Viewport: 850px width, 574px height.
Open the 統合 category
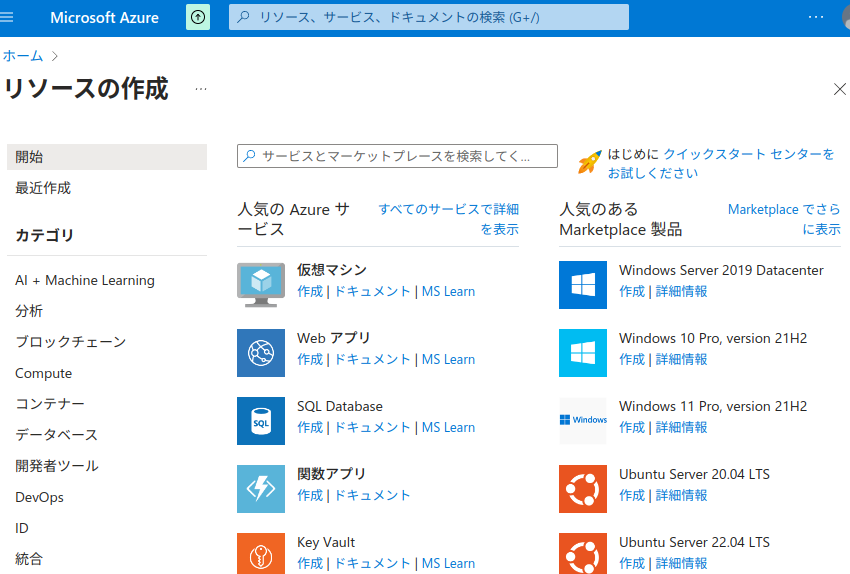click(x=29, y=559)
